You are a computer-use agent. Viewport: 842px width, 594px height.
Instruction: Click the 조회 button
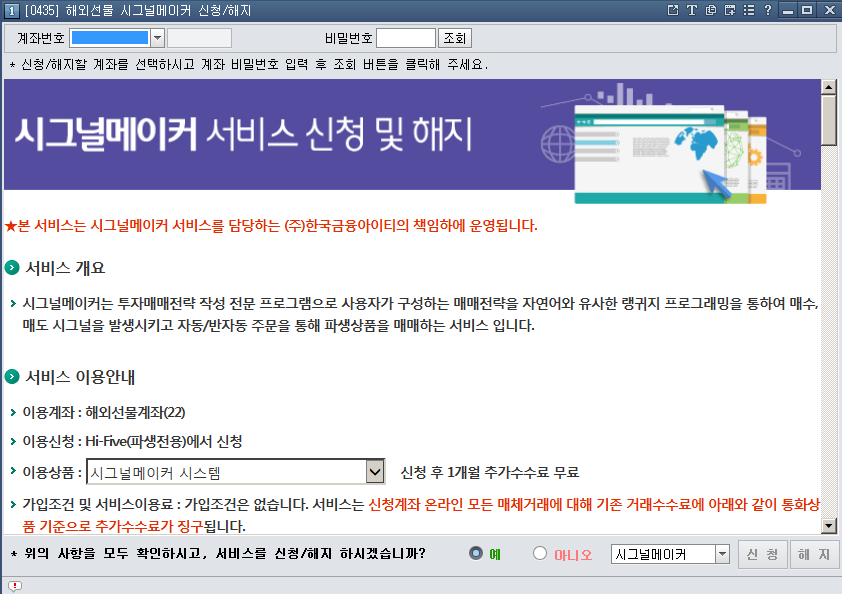coord(454,38)
